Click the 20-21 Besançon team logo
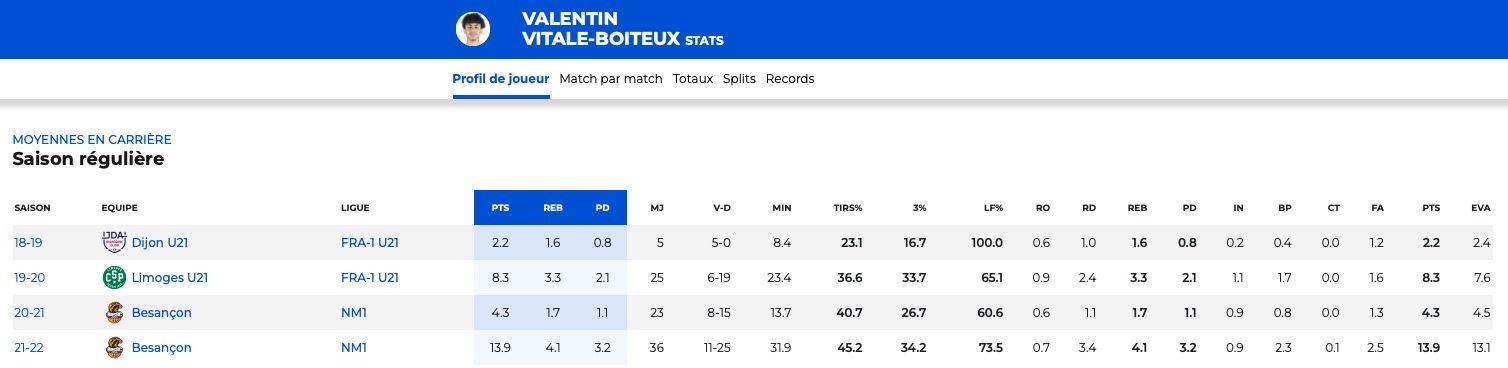This screenshot has width=1508, height=368. point(113,312)
